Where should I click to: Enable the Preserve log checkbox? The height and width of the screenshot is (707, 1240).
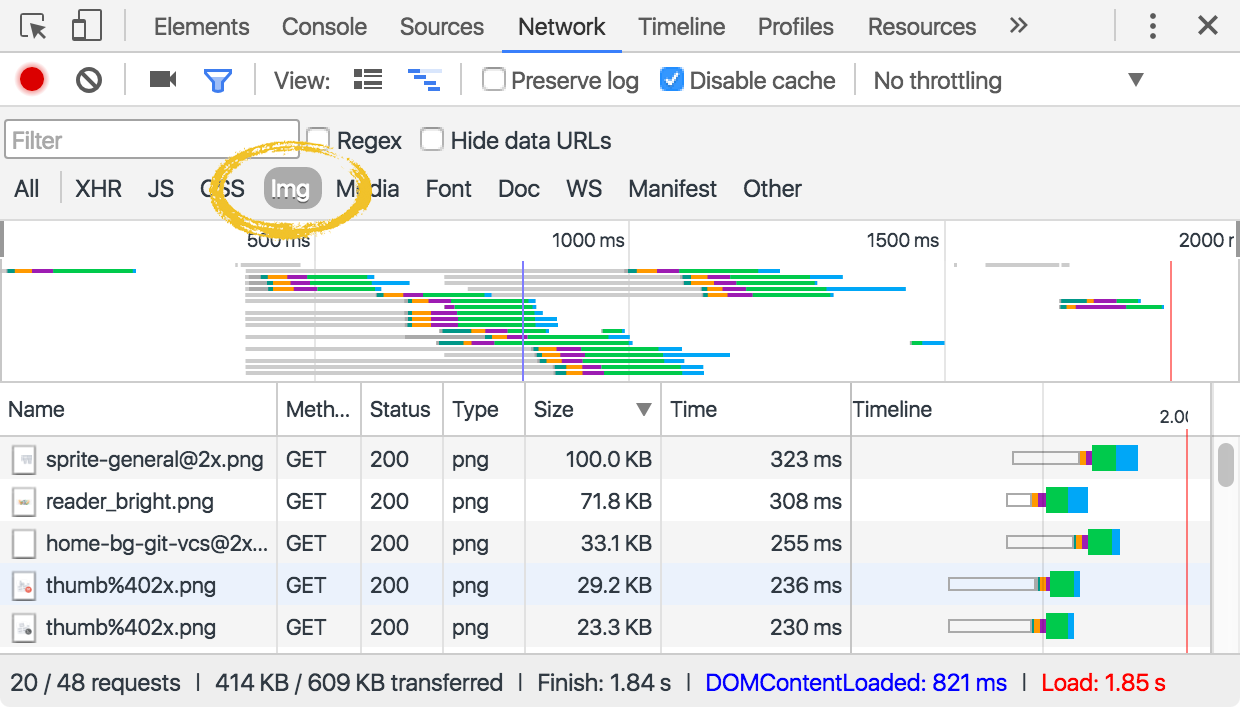pos(494,80)
